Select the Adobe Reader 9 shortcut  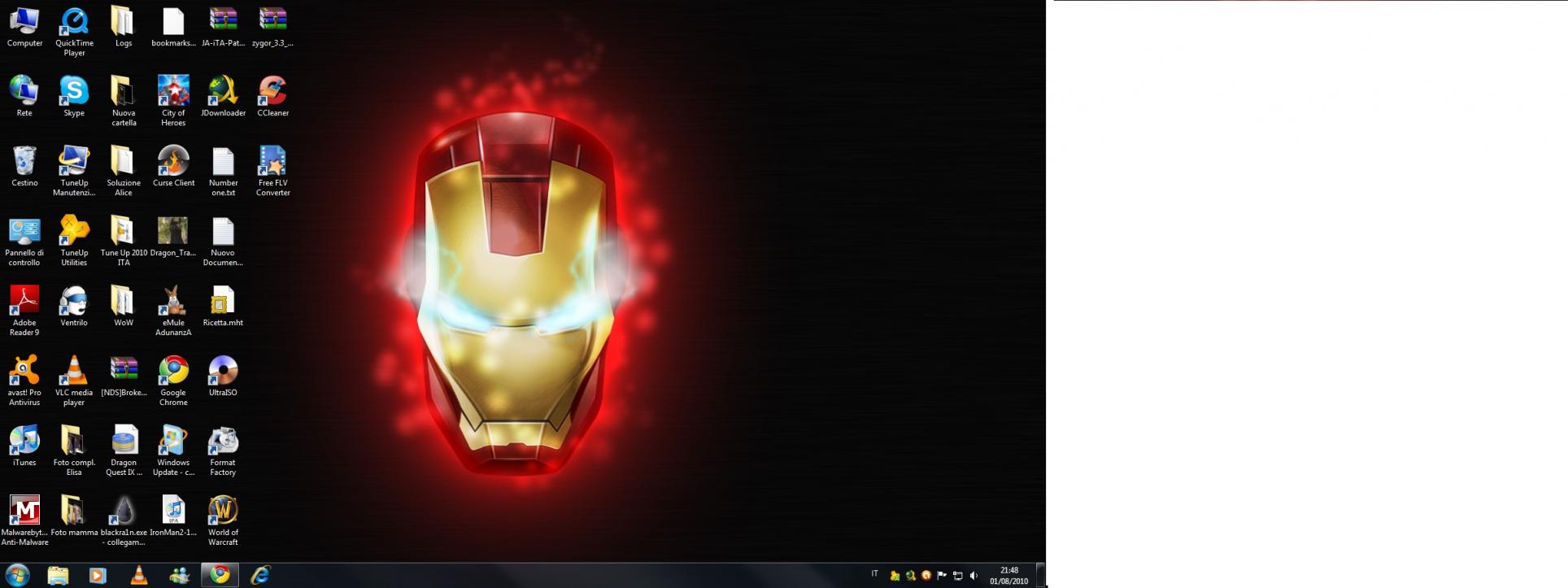click(x=24, y=312)
